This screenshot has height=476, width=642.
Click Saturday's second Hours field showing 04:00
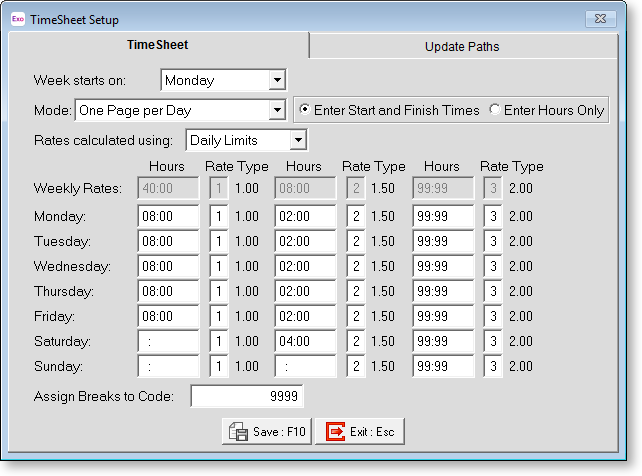[x=305, y=342]
